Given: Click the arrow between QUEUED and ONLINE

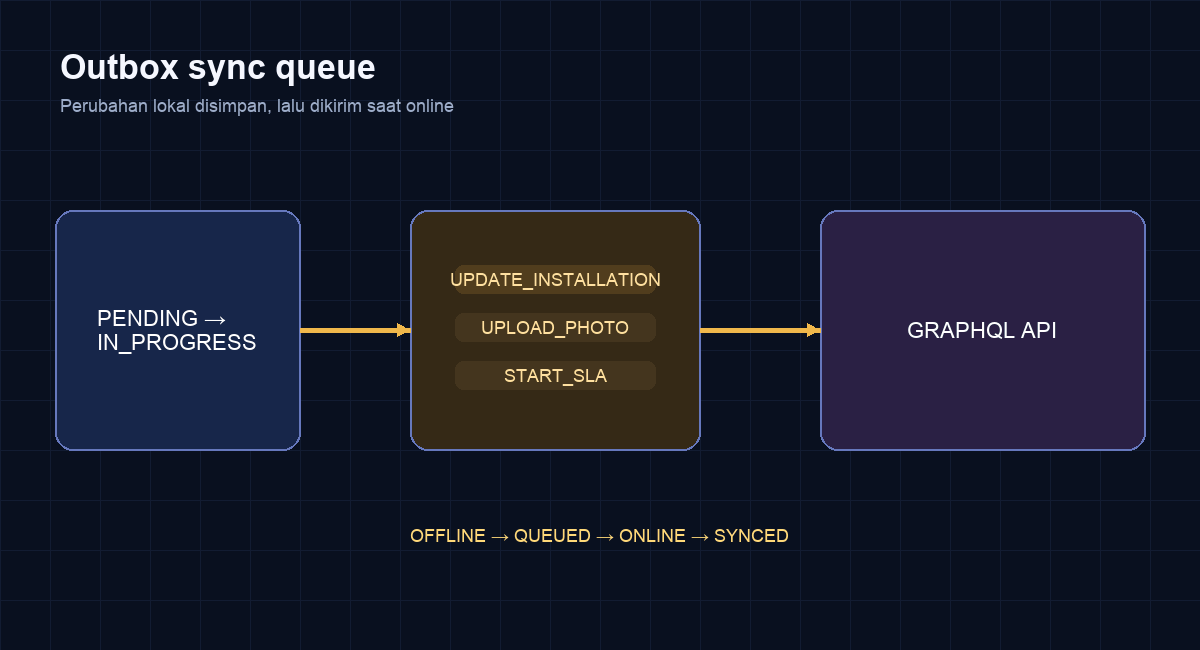Looking at the screenshot, I should [x=605, y=536].
